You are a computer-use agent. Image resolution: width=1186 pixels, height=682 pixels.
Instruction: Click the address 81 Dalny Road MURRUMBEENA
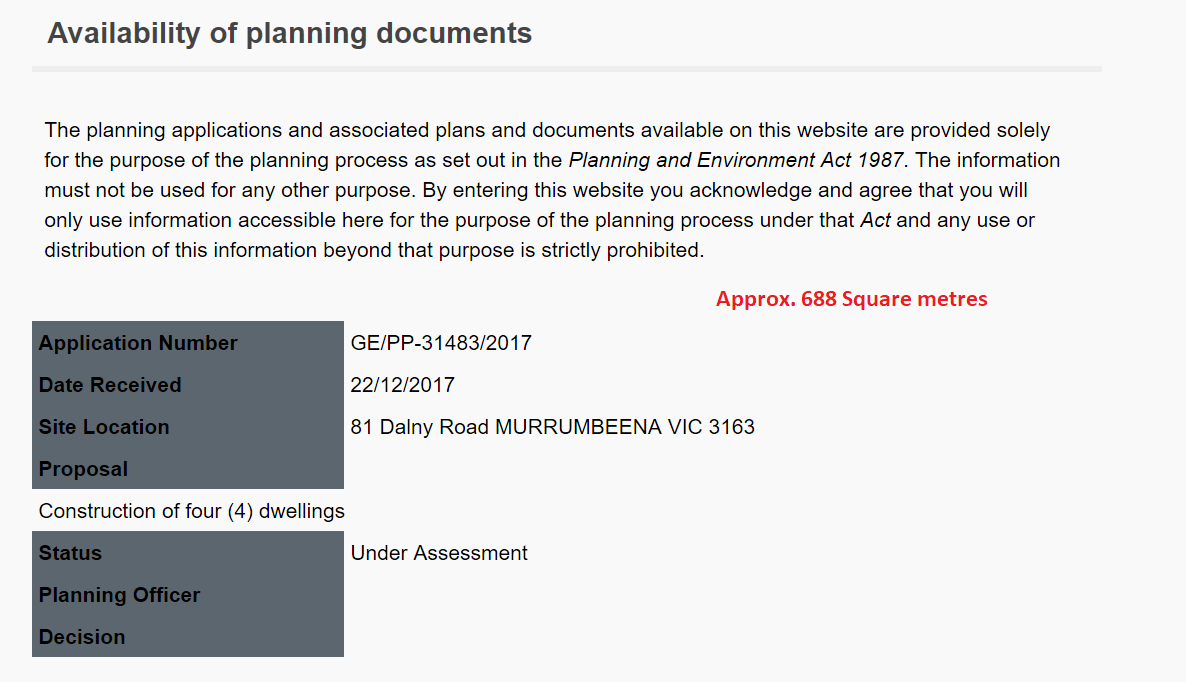click(x=552, y=427)
